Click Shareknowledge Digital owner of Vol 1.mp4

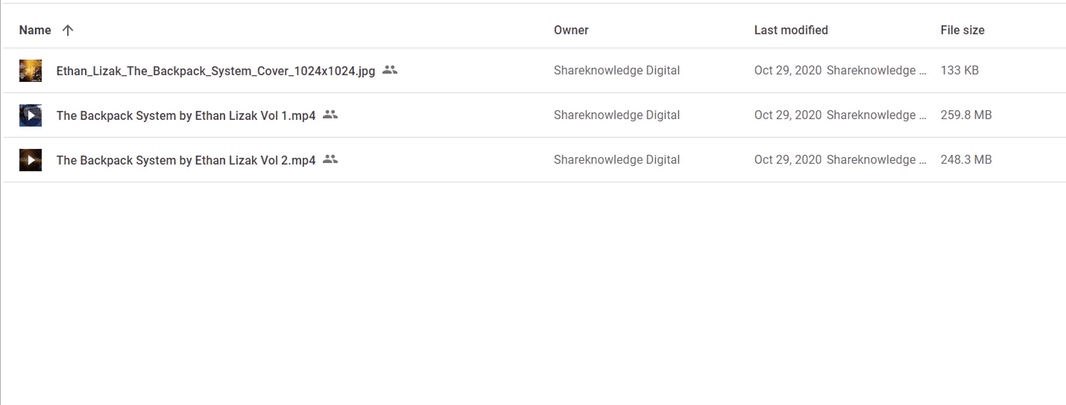(617, 115)
